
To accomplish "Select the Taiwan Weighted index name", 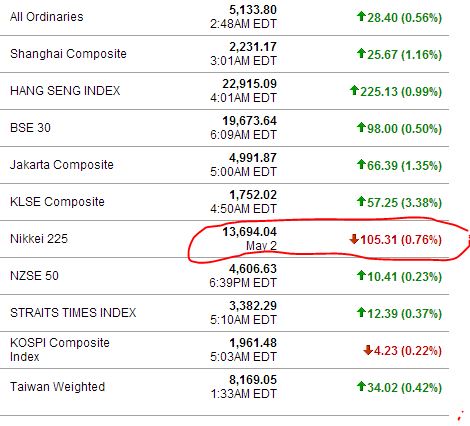I will [57, 387].
